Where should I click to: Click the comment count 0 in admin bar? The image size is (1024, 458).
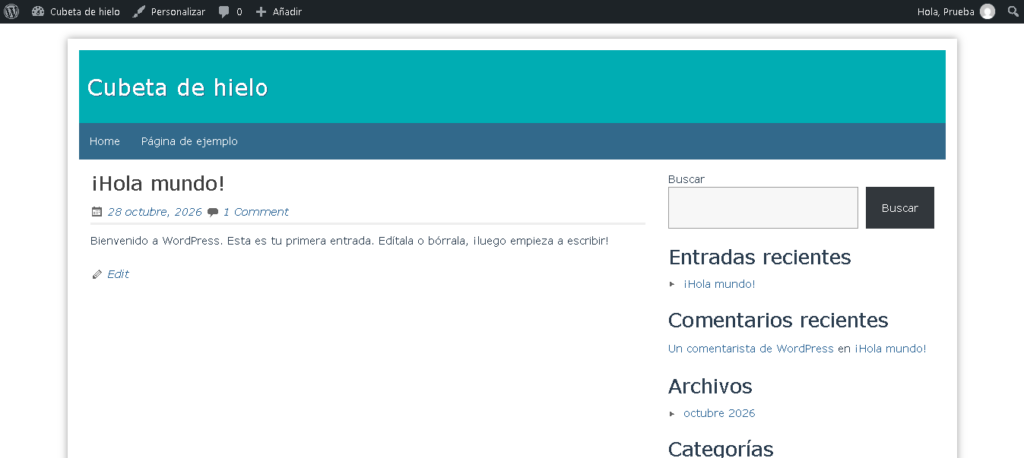click(239, 12)
